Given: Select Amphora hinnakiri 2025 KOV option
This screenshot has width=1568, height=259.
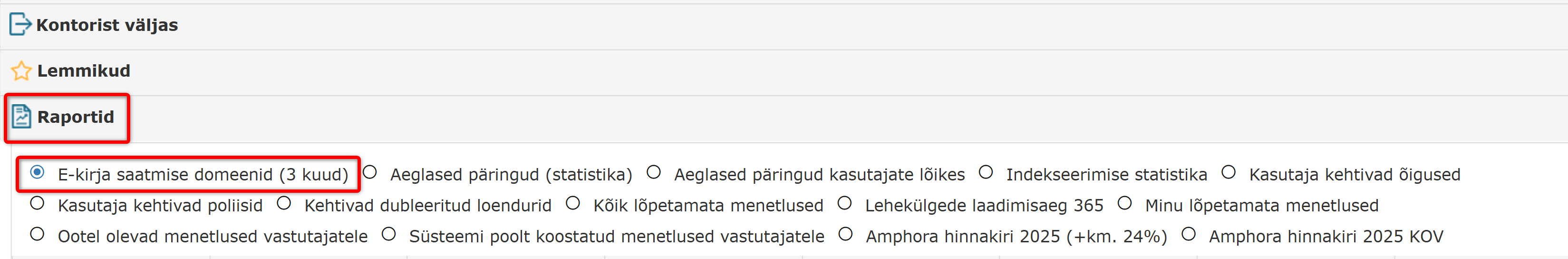Looking at the screenshot, I should 1189,235.
